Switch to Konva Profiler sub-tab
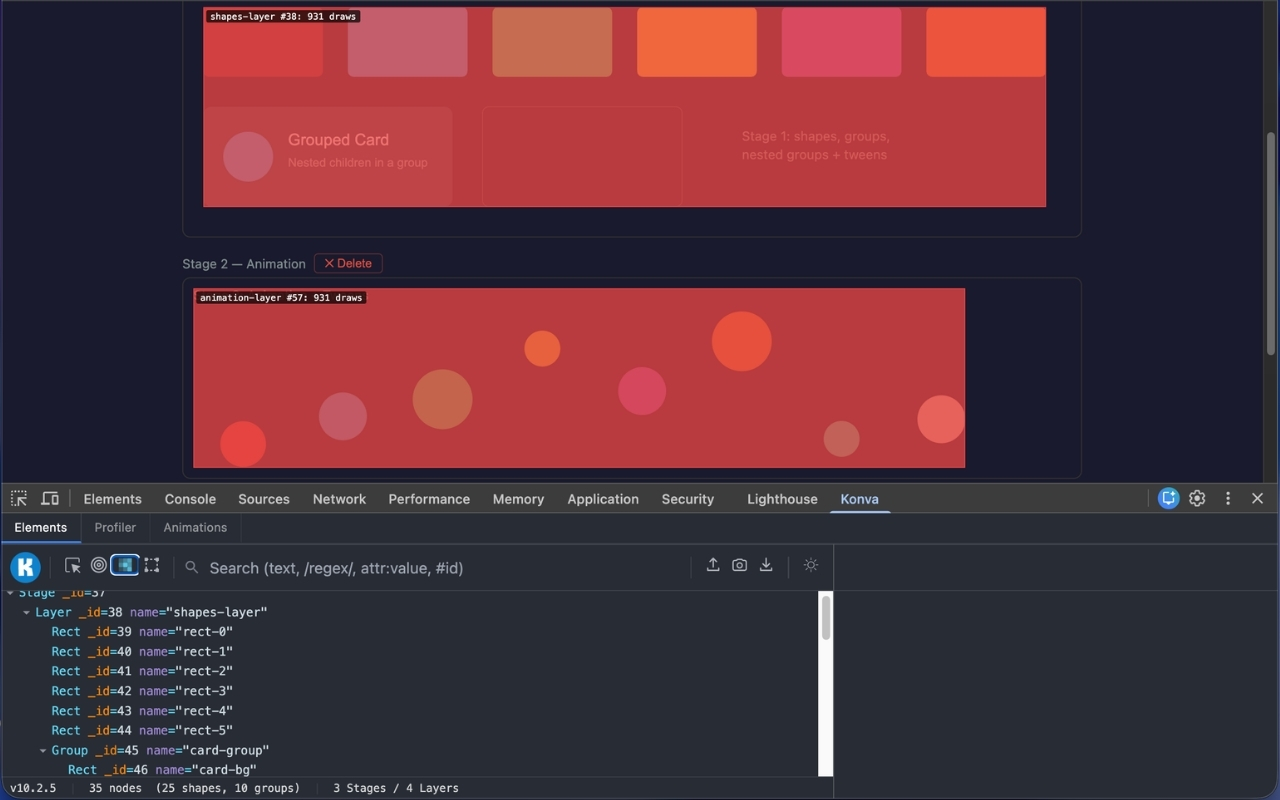Image resolution: width=1280 pixels, height=800 pixels. point(115,527)
